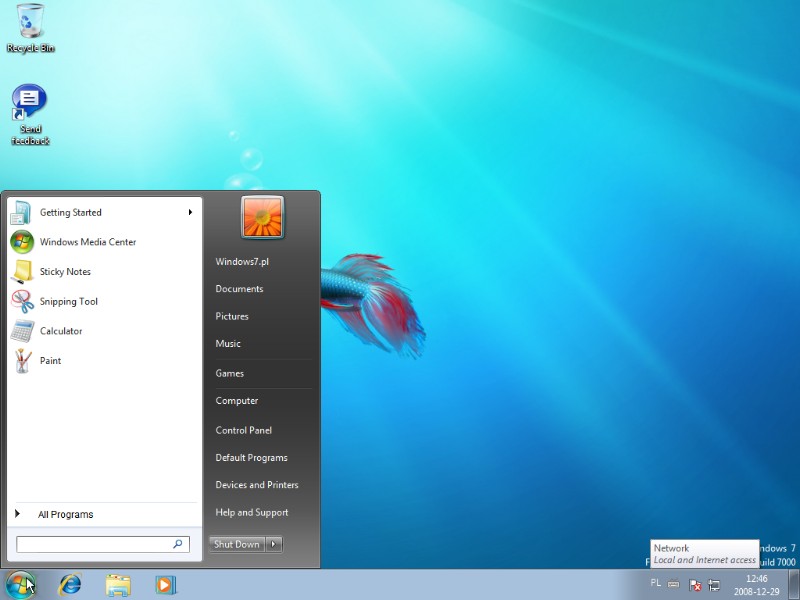Image resolution: width=800 pixels, height=600 pixels.
Task: Open Documents from the Start menu
Action: pos(239,289)
